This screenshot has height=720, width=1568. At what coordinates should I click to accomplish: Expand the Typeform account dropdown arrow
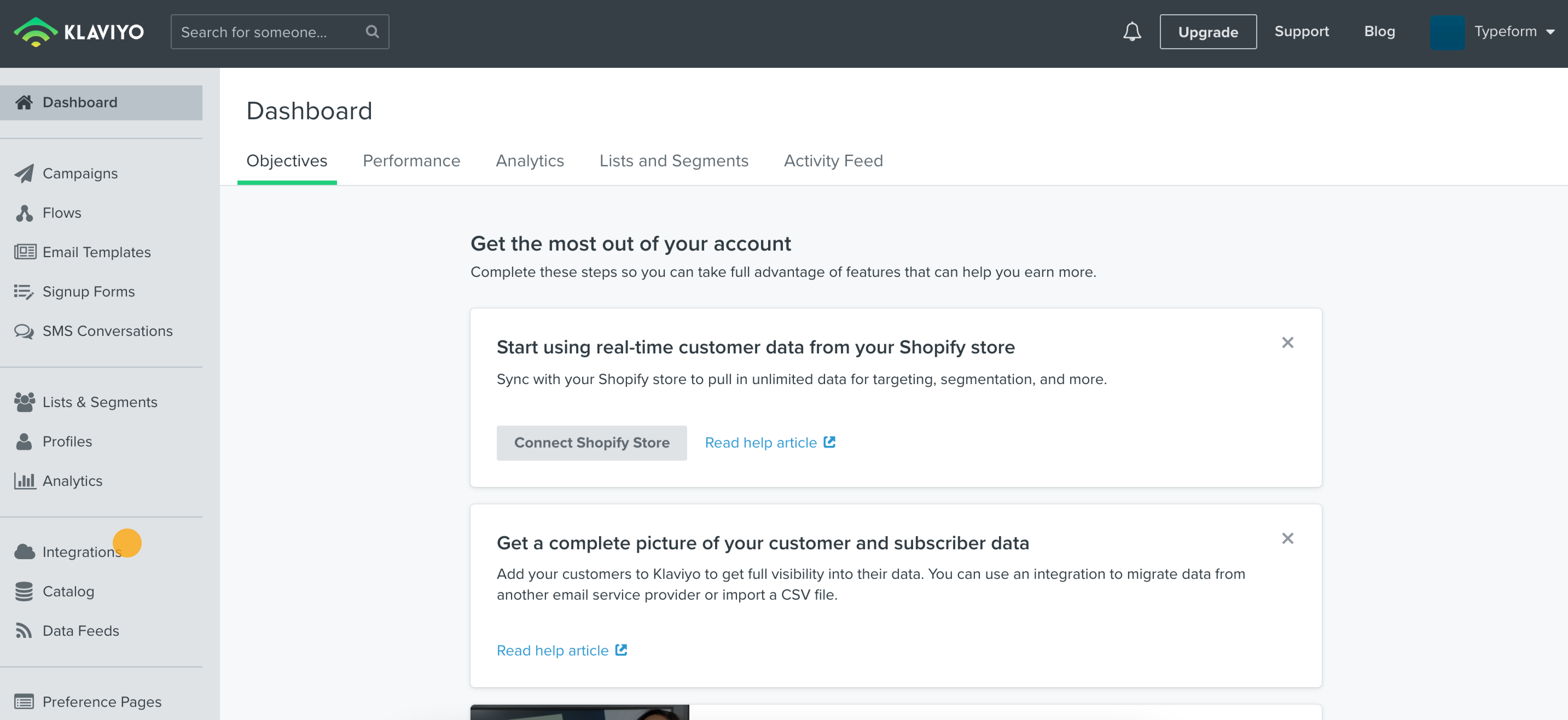click(1550, 32)
